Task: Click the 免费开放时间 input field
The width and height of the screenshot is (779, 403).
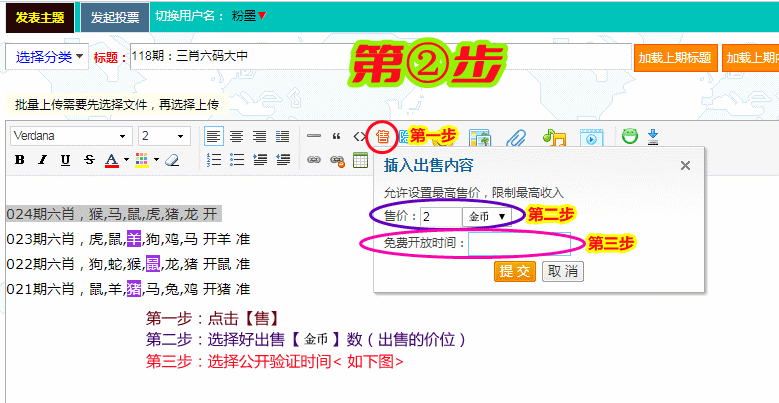Action: (519, 243)
